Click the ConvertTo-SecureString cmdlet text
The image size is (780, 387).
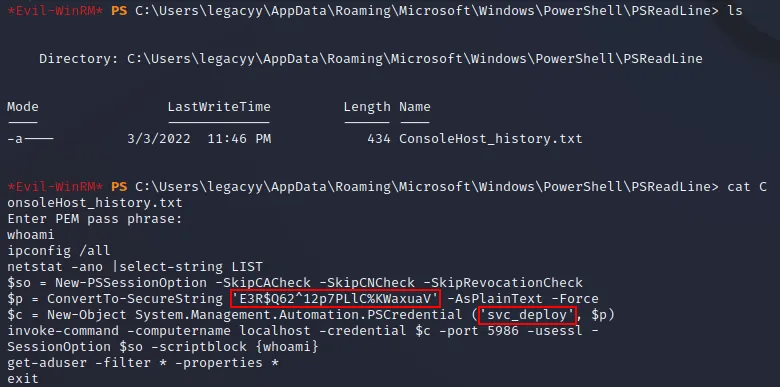(135, 298)
